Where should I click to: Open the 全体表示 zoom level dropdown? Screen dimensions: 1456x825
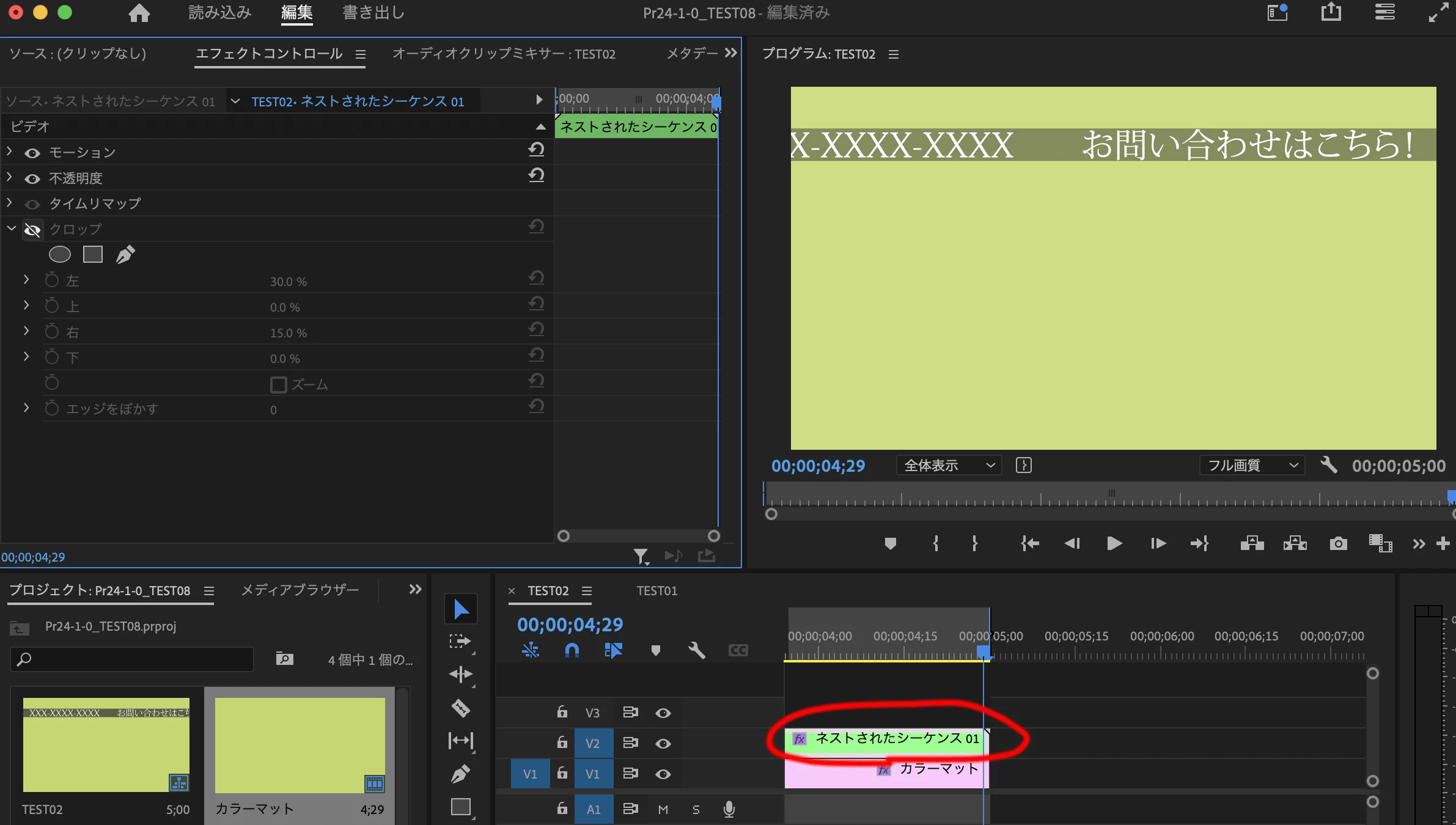[949, 466]
